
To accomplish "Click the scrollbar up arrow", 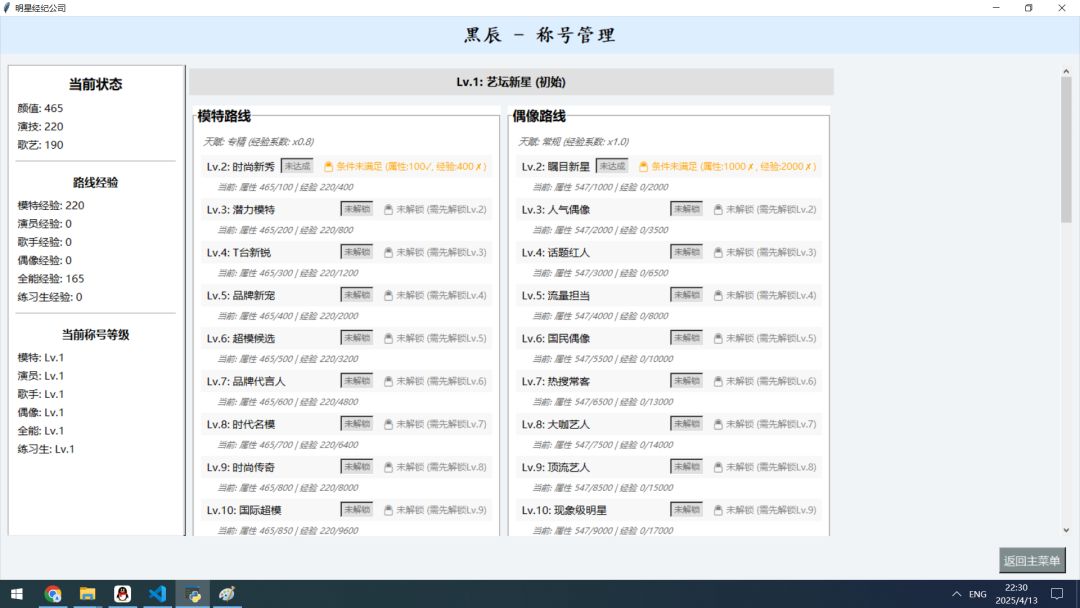I will [1066, 72].
